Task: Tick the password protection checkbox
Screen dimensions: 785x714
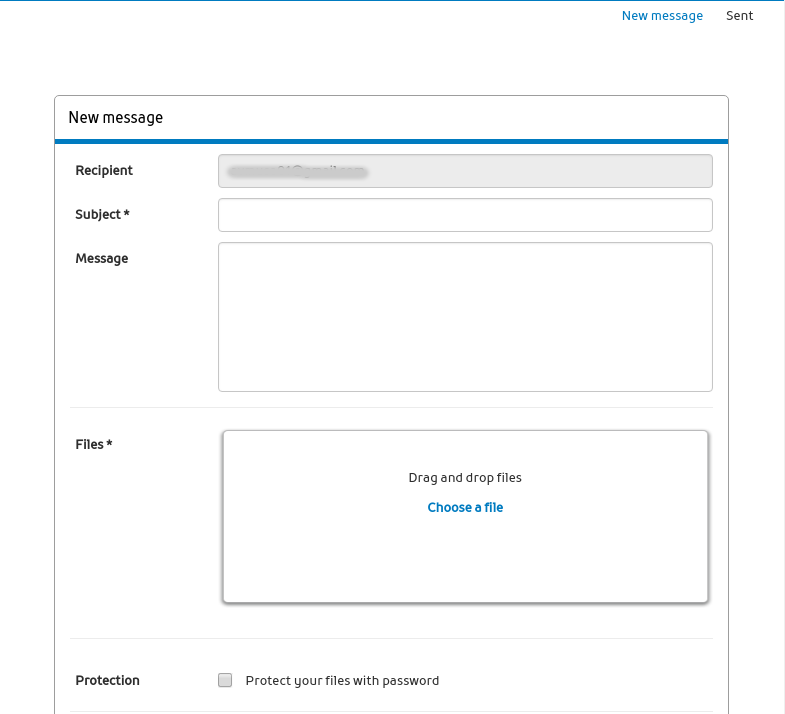Action: 225,680
